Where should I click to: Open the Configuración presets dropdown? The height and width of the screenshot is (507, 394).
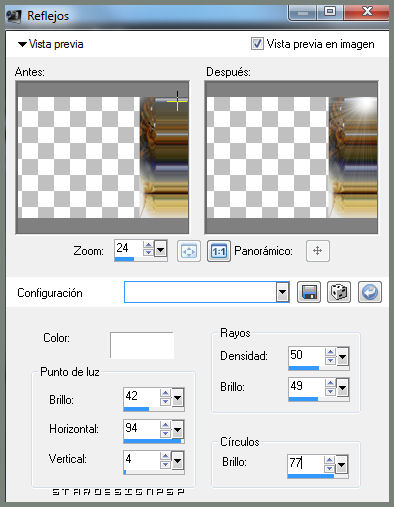[x=282, y=292]
